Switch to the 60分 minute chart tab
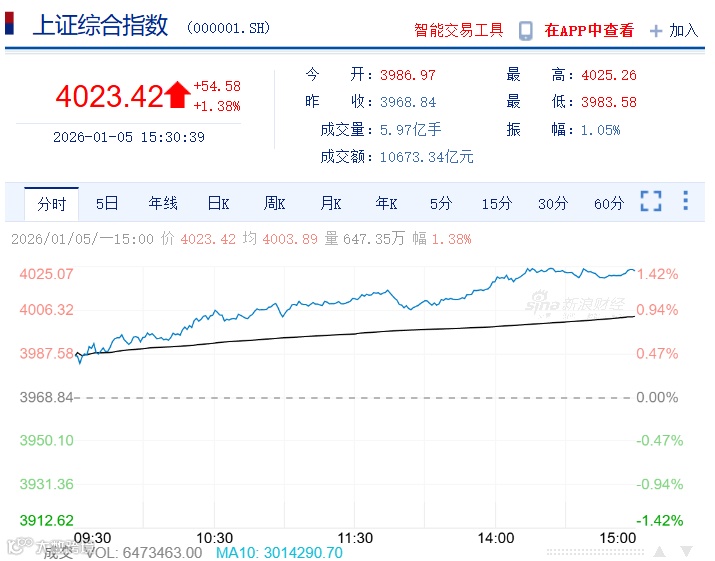 coord(609,203)
